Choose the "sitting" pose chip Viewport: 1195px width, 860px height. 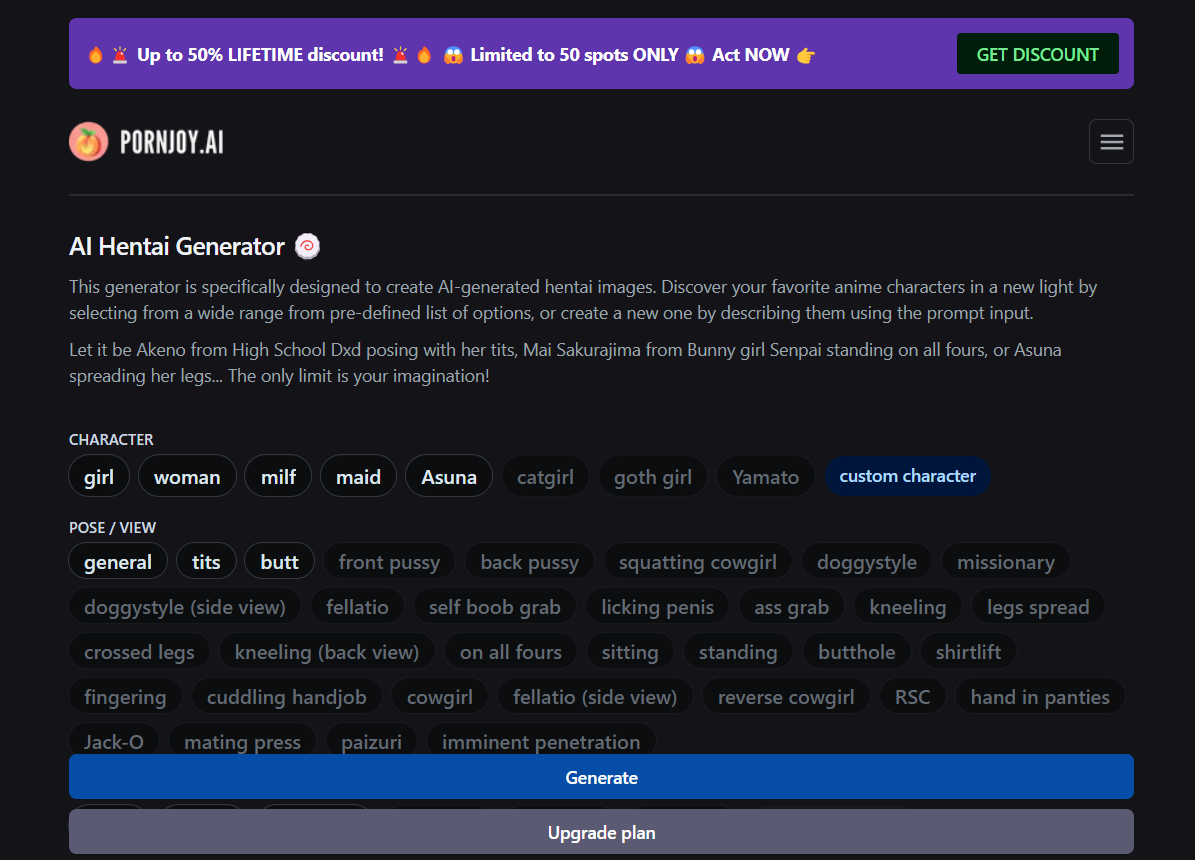coord(629,652)
